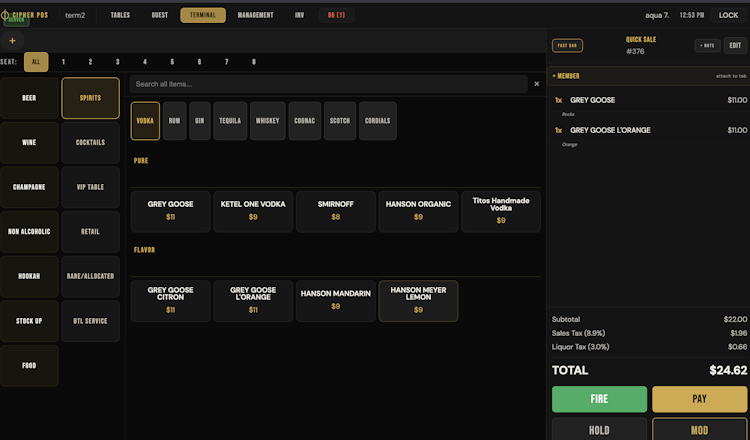Add a new tab with the plus icon

point(12,41)
